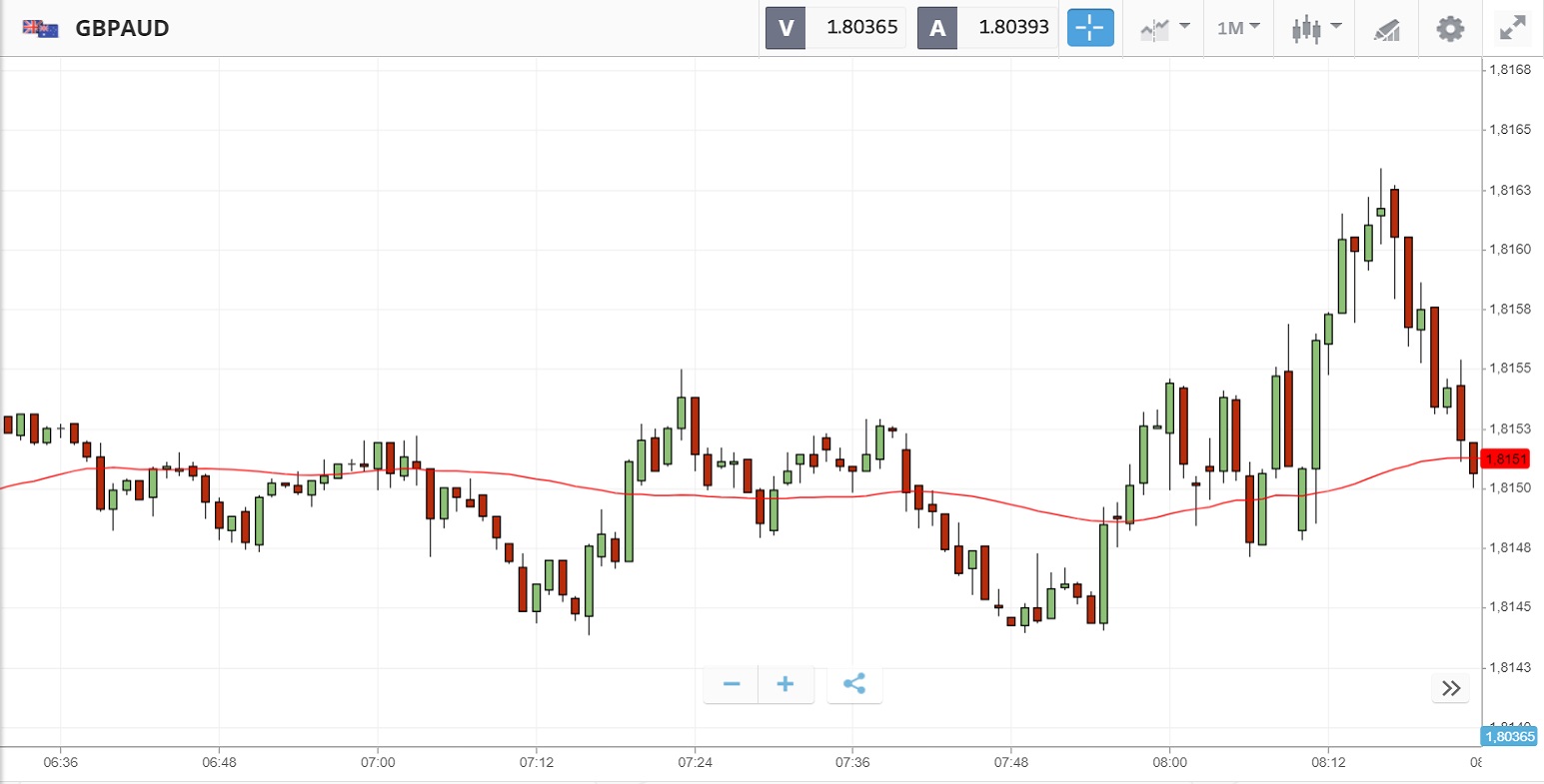Click the GBPAUD flag icon
Screen dimensions: 1544x784
click(x=41, y=28)
